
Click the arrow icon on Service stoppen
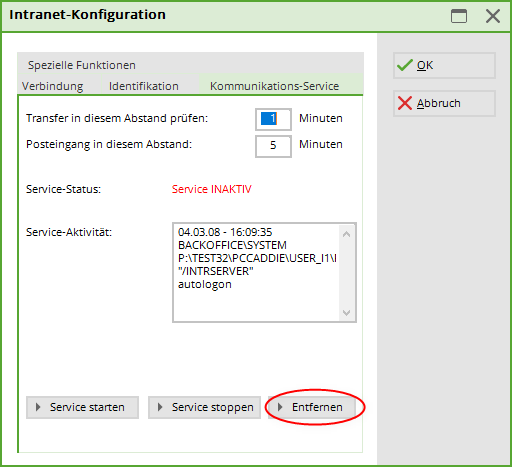160,407
